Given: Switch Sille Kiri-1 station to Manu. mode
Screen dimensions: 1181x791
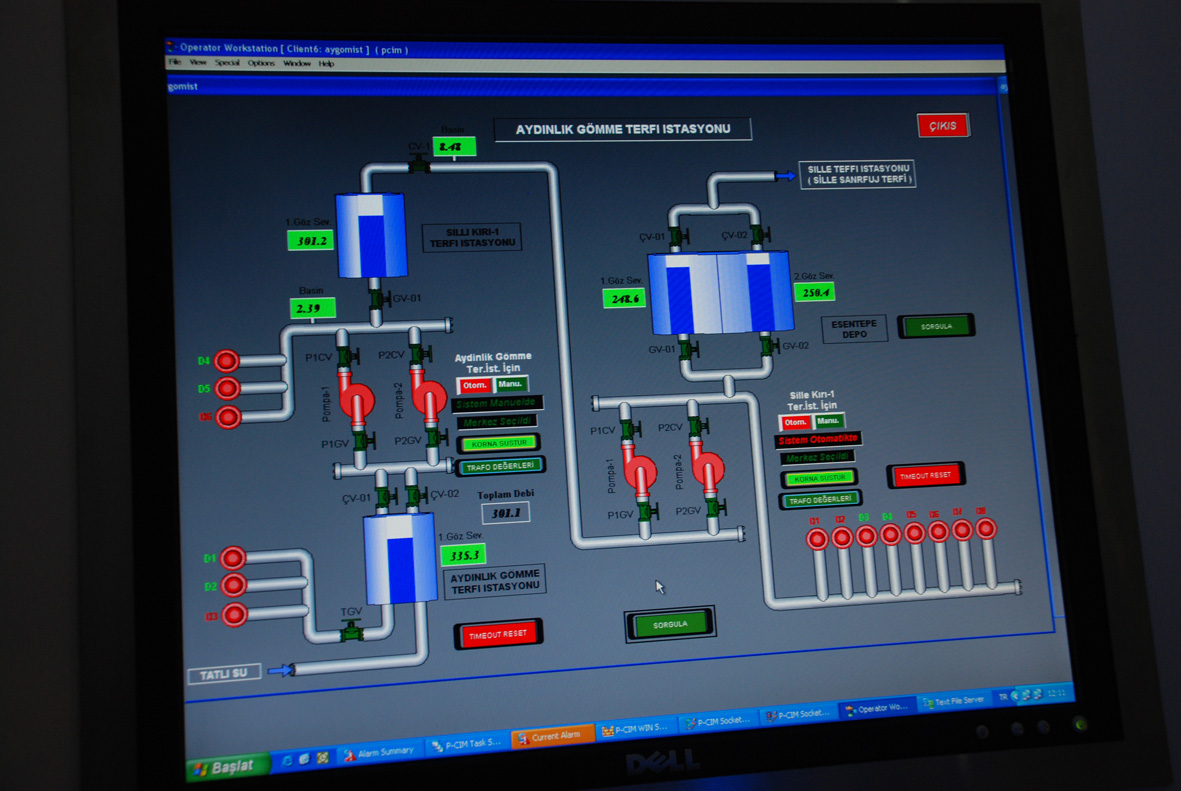Looking at the screenshot, I should click(x=828, y=421).
